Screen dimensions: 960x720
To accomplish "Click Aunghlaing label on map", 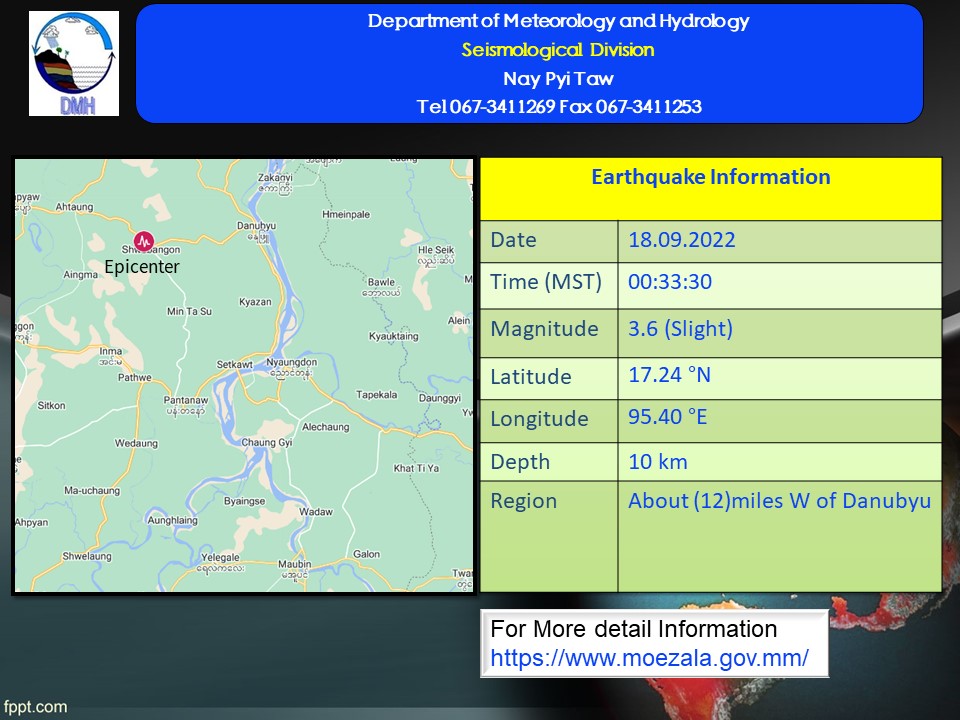I will click(173, 520).
